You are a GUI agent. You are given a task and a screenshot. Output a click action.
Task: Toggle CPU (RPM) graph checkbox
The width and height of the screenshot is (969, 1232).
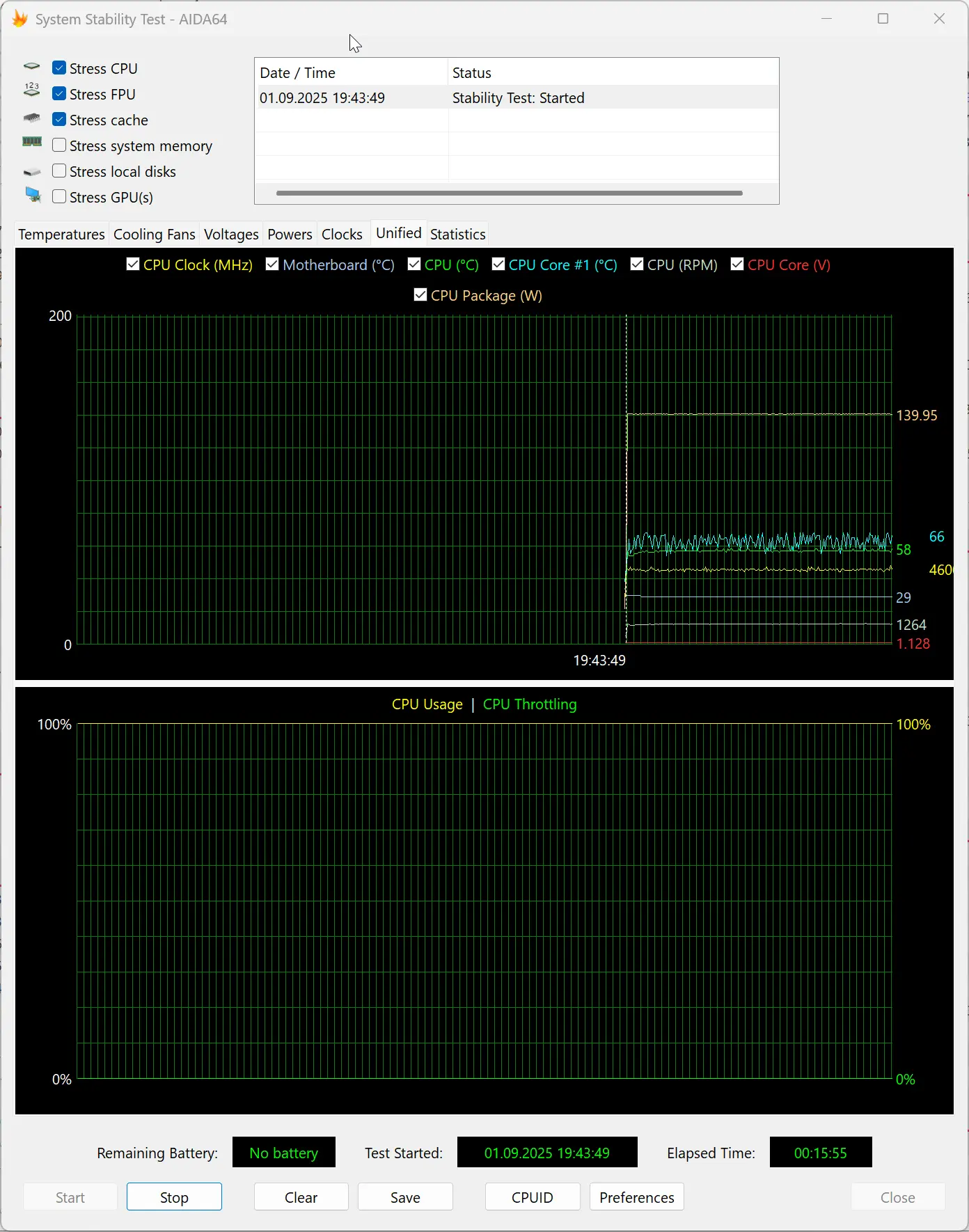point(637,264)
